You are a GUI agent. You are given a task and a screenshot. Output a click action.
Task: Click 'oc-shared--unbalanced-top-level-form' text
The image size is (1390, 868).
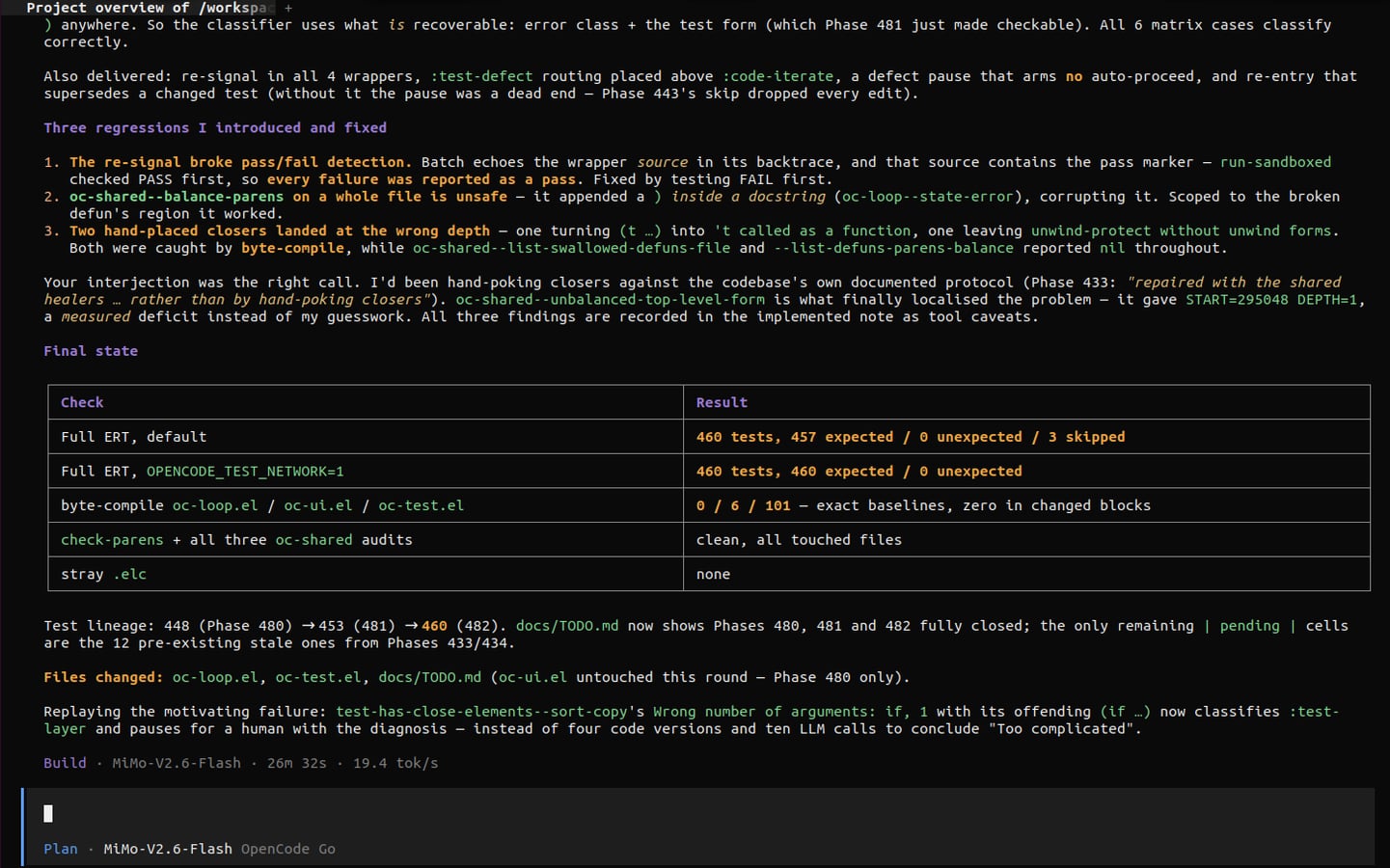coord(610,300)
